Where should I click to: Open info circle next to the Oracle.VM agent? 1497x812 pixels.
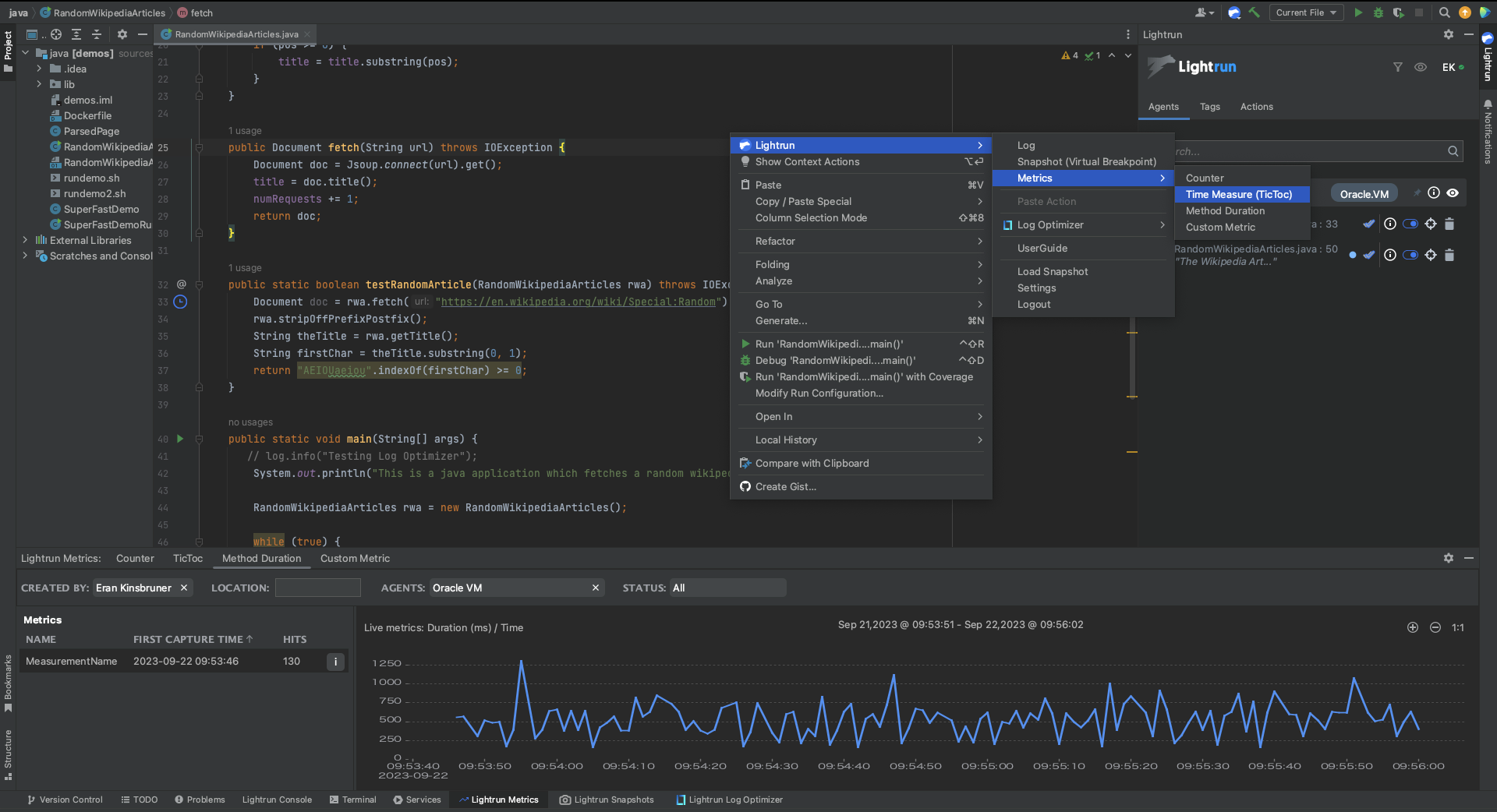point(1434,192)
